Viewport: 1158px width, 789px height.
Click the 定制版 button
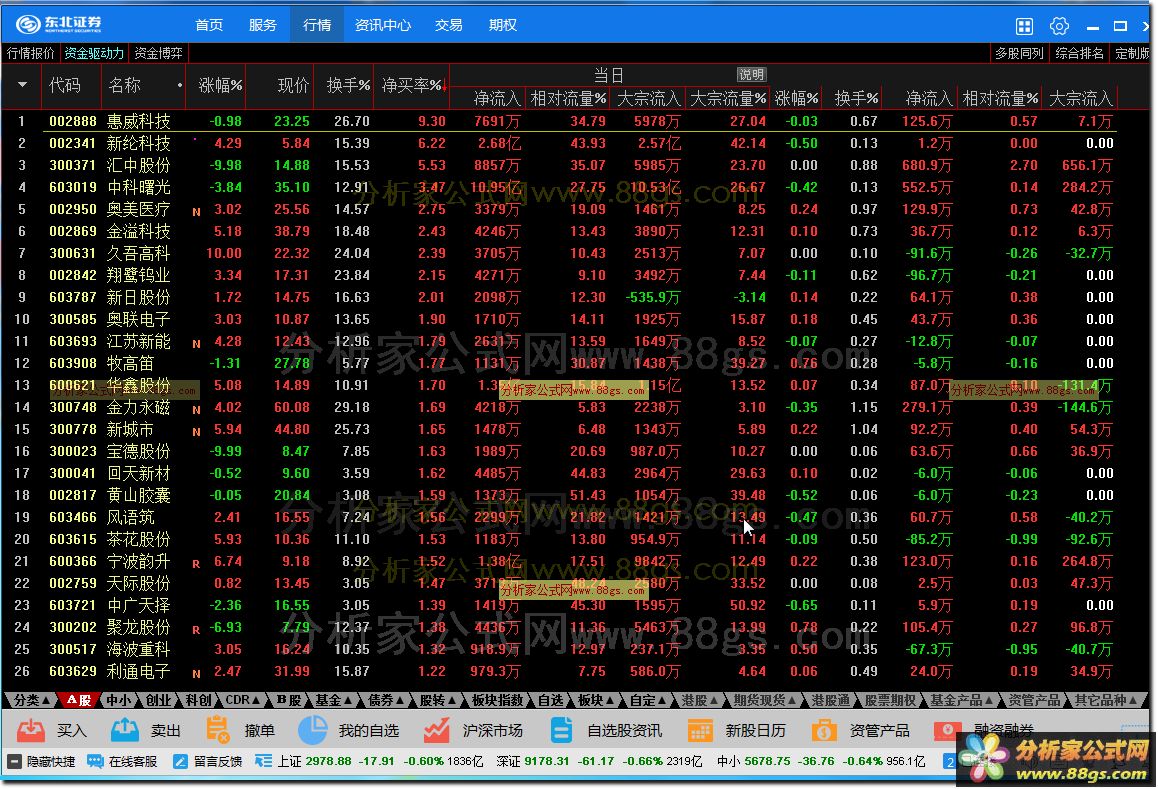click(x=1132, y=53)
